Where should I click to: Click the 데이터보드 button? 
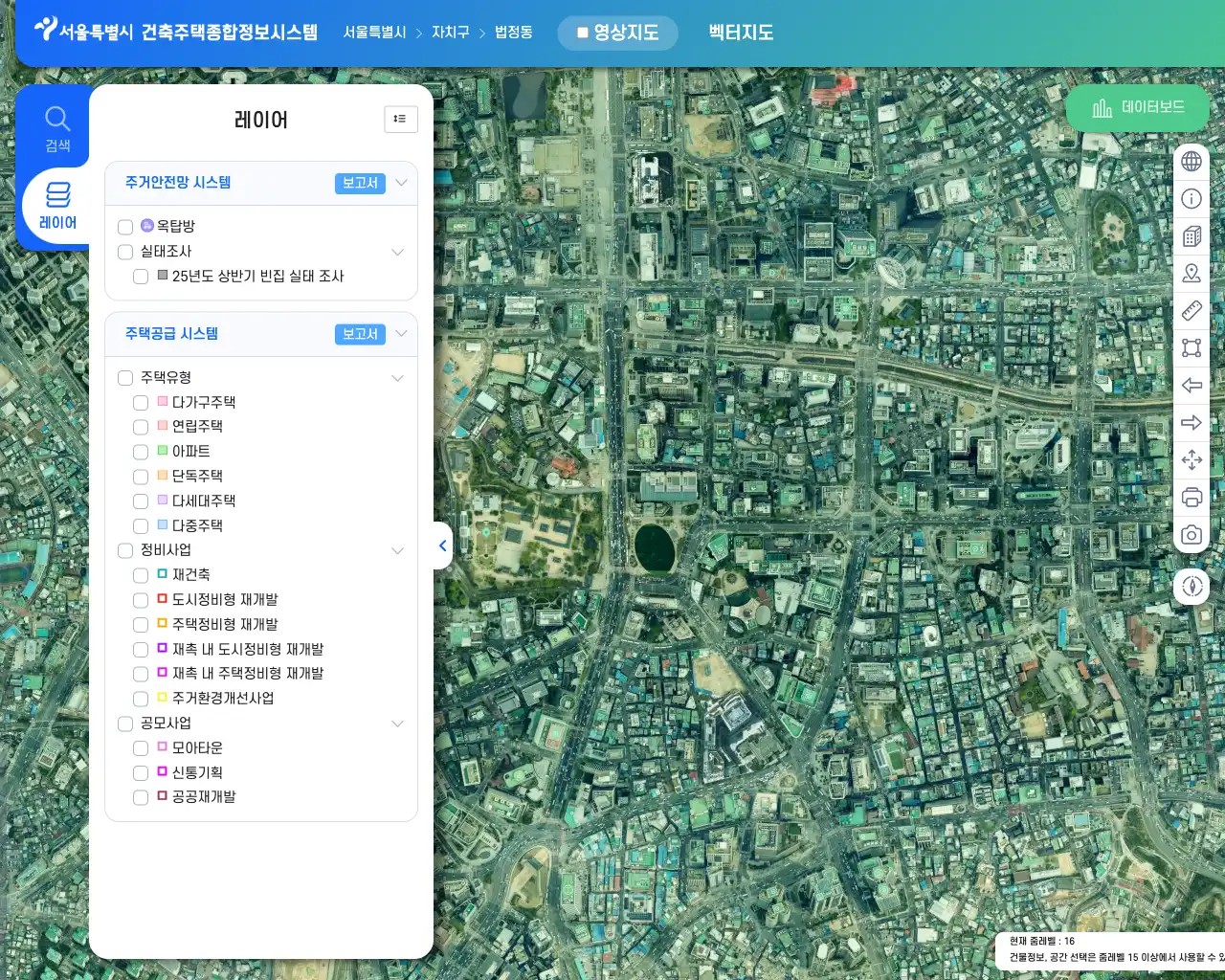pyautogui.click(x=1138, y=108)
